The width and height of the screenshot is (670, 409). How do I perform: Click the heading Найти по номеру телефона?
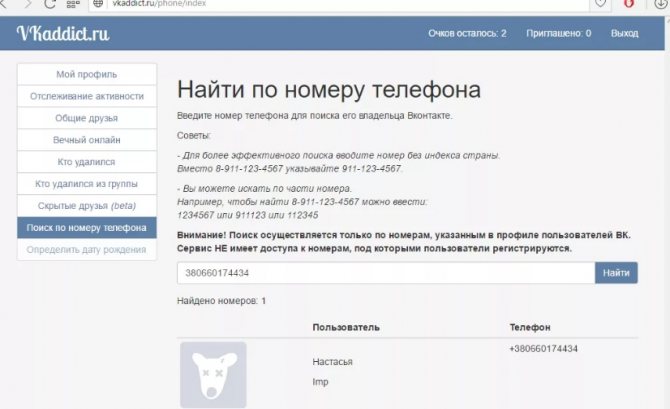pos(329,90)
